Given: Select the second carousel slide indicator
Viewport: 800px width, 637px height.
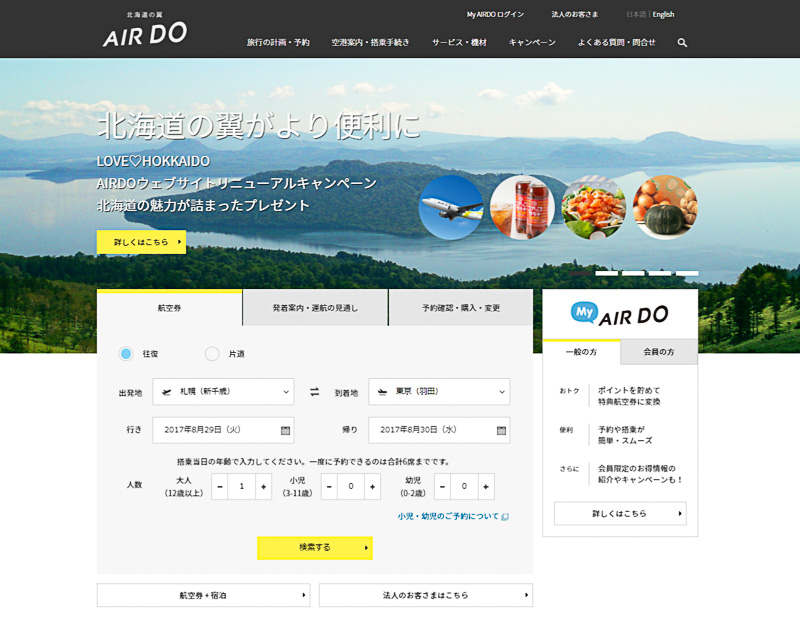Looking at the screenshot, I should pos(607,273).
